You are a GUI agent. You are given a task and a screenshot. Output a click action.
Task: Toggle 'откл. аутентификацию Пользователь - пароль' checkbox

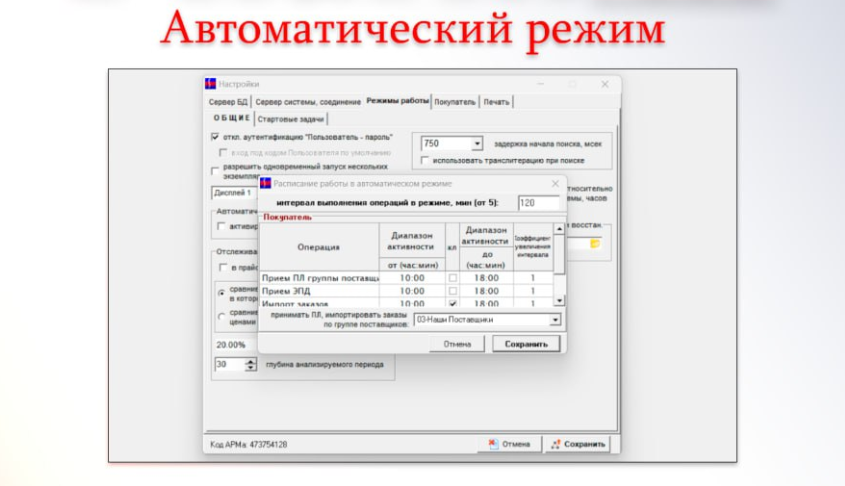click(215, 137)
